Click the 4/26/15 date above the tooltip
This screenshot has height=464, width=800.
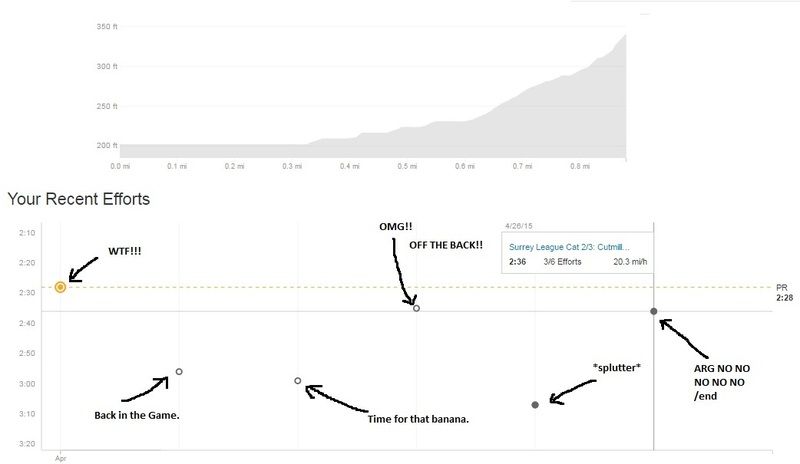[x=518, y=226]
